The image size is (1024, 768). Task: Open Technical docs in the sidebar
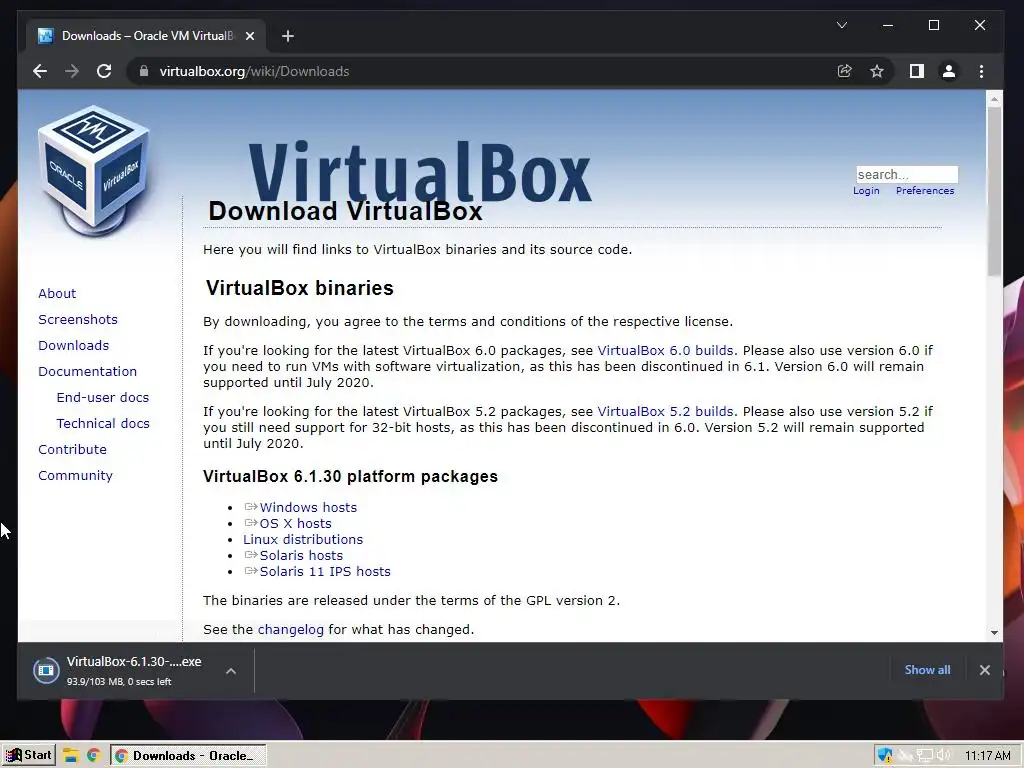coord(103,423)
